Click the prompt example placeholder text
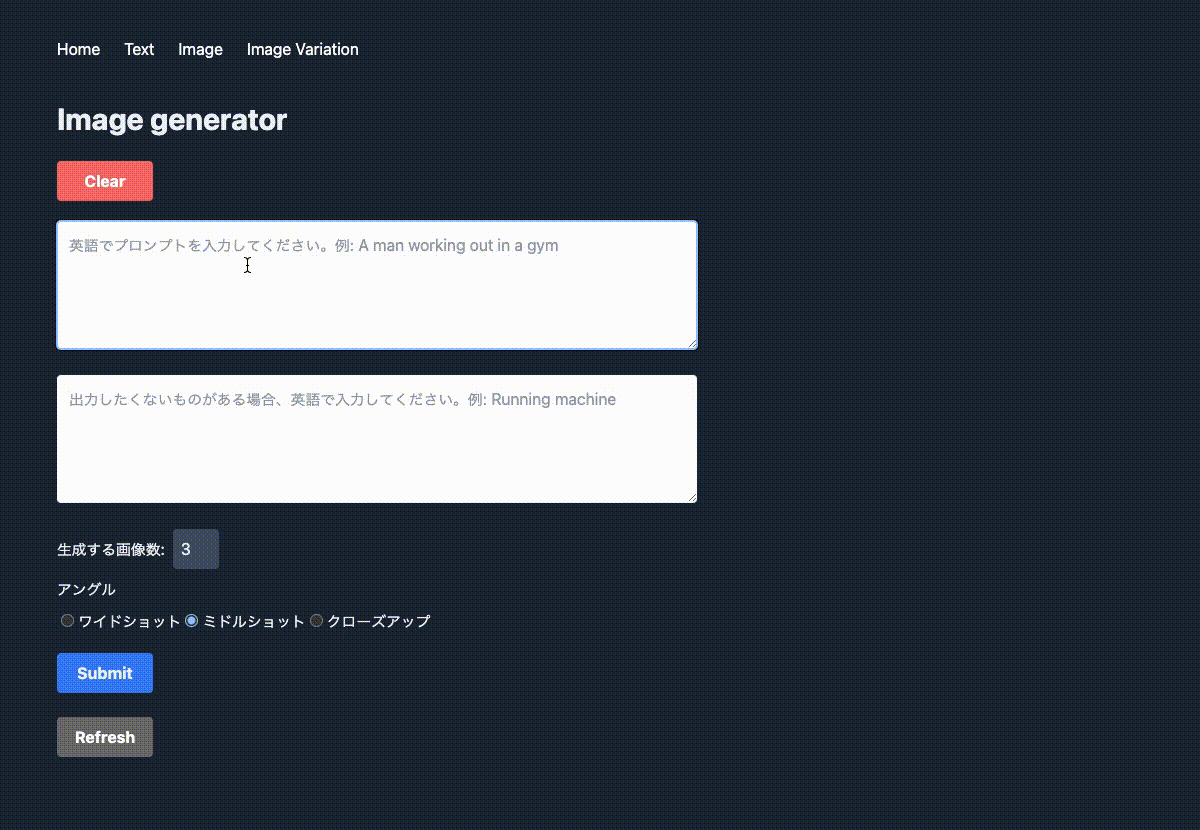Viewport: 1200px width, 830px height. 312,245
